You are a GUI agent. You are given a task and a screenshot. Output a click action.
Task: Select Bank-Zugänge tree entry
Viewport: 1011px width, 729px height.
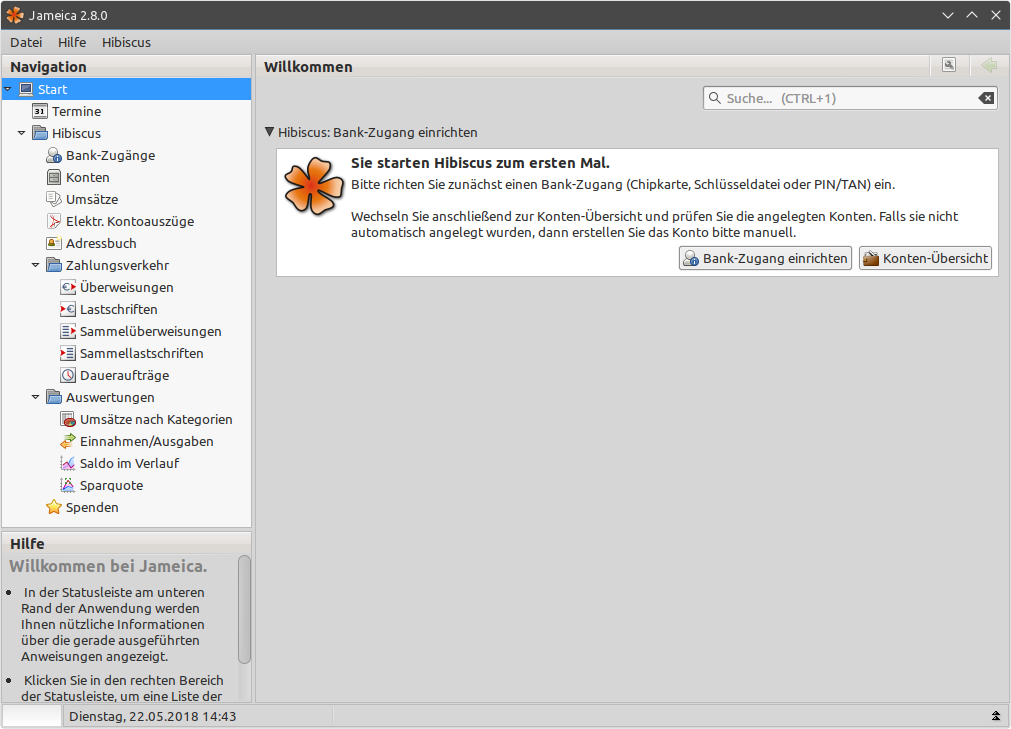point(110,155)
